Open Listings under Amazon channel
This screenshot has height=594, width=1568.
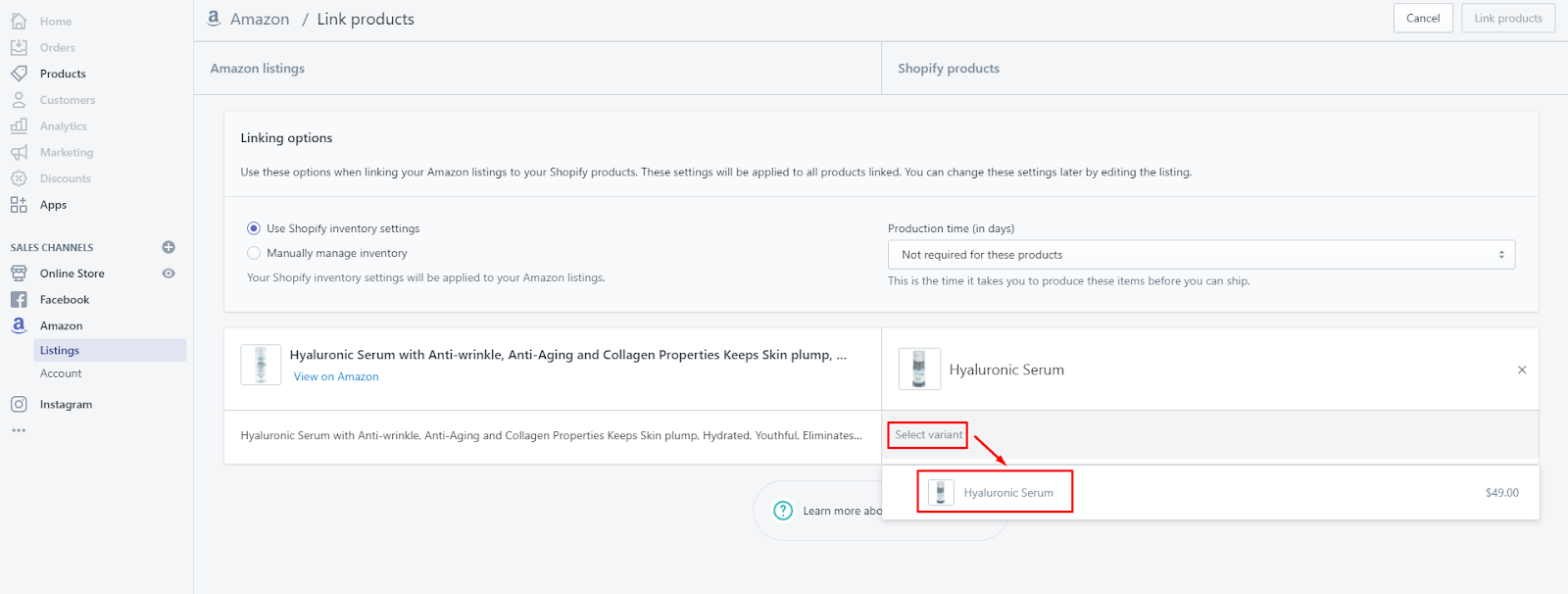tap(60, 350)
